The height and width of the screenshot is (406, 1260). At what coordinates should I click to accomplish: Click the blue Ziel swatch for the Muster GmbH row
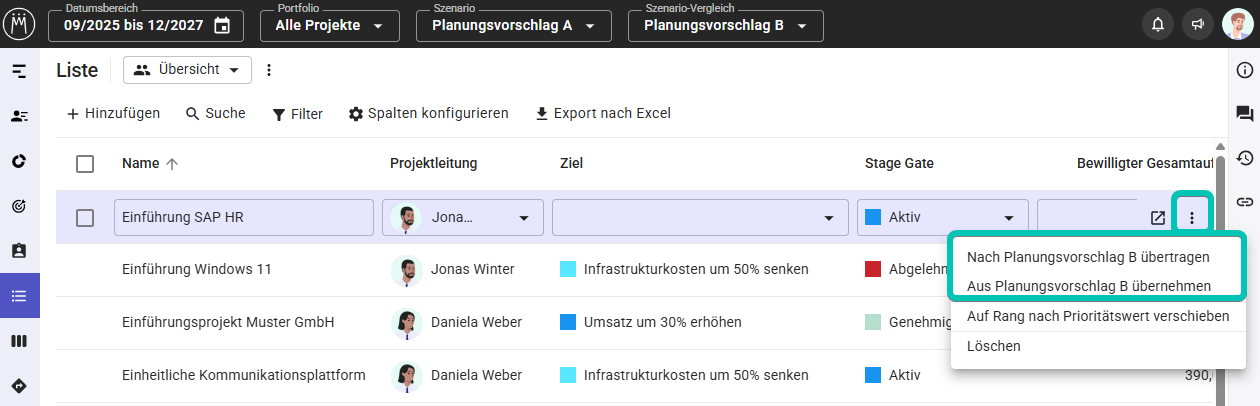568,322
